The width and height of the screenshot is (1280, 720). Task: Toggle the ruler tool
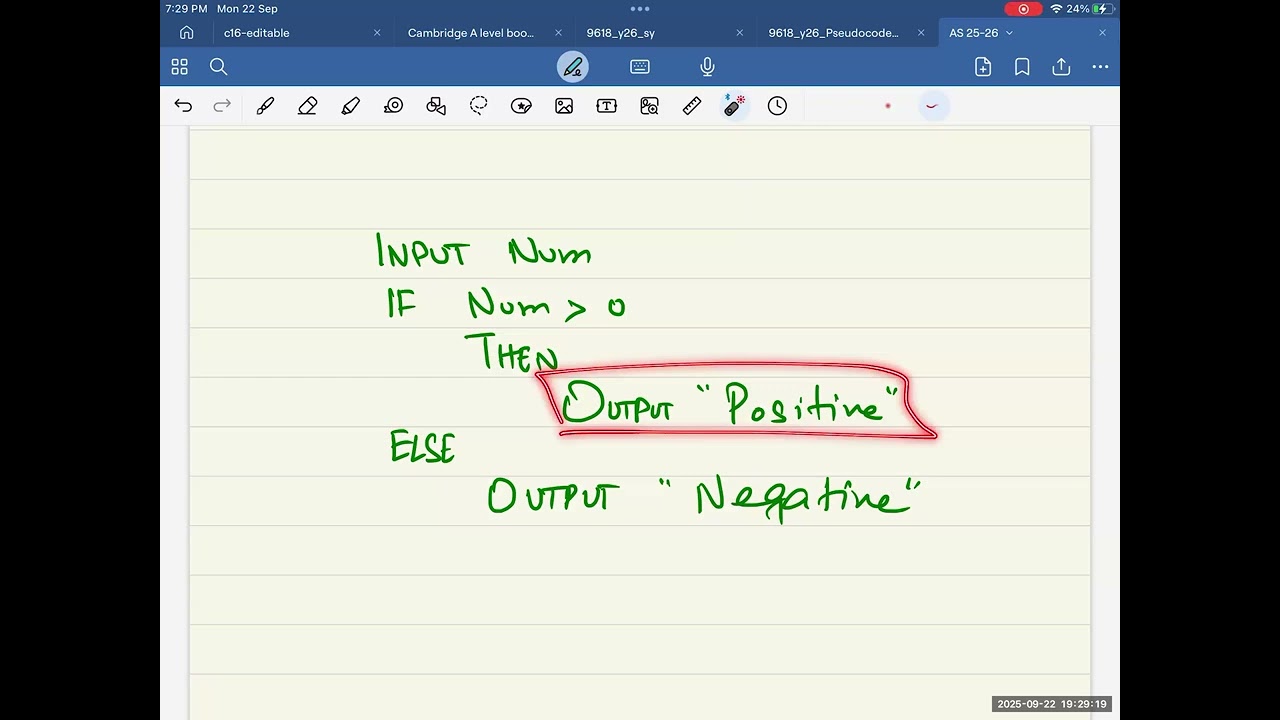(692, 106)
